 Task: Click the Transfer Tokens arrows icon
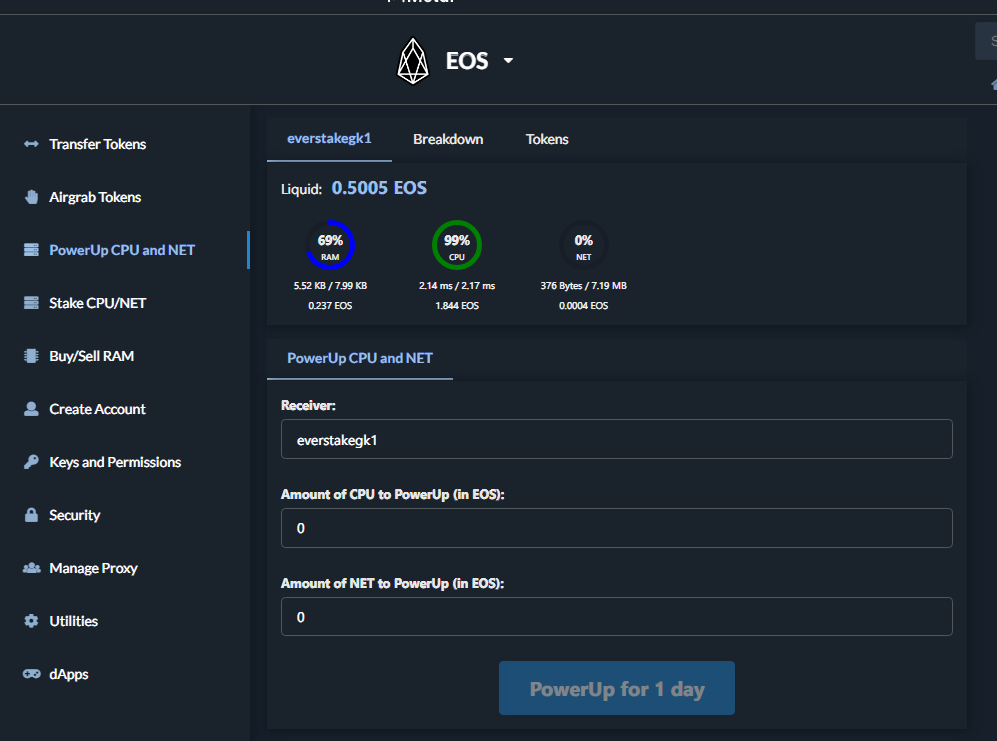point(31,144)
